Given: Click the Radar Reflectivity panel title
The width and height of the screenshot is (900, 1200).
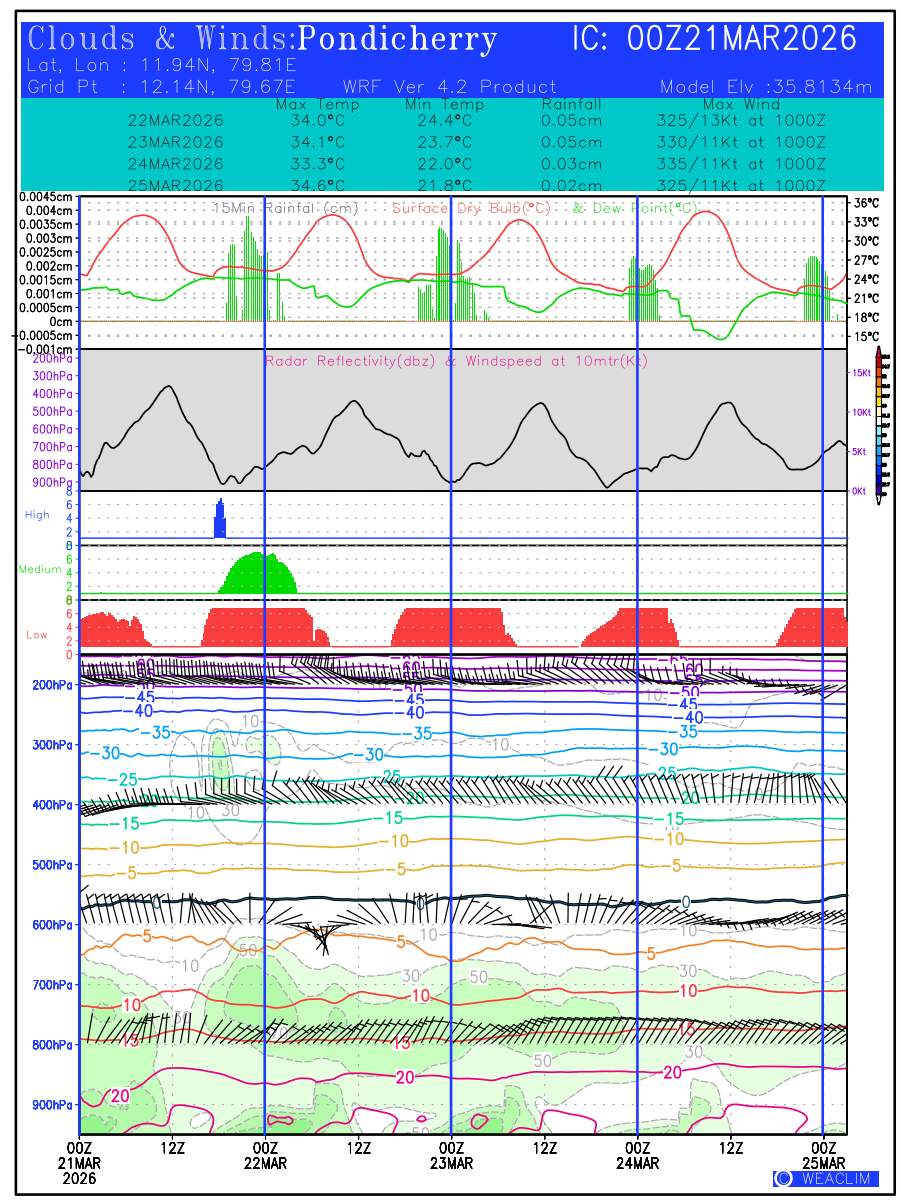Looking at the screenshot, I should pyautogui.click(x=456, y=360).
